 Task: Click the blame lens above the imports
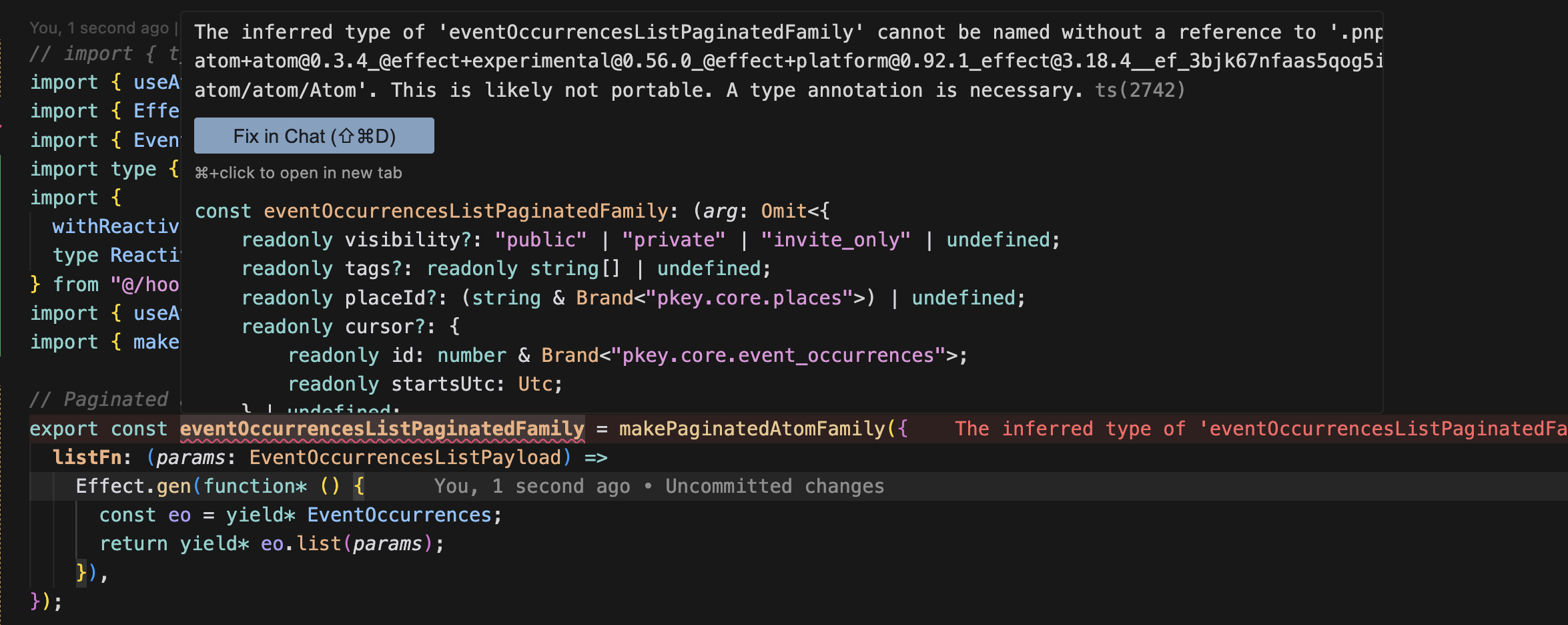[x=99, y=28]
